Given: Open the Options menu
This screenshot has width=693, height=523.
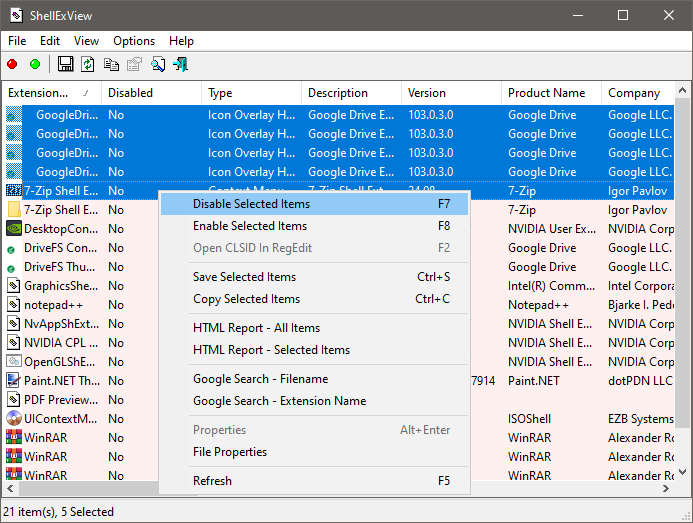Looking at the screenshot, I should point(134,41).
